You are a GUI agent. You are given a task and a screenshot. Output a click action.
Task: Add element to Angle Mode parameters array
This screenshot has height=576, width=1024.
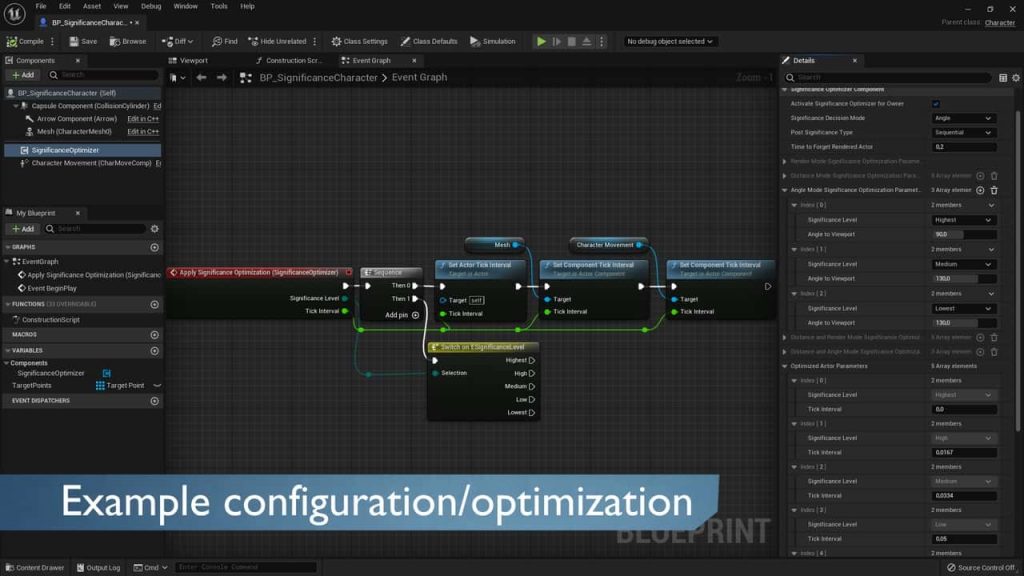click(980, 190)
